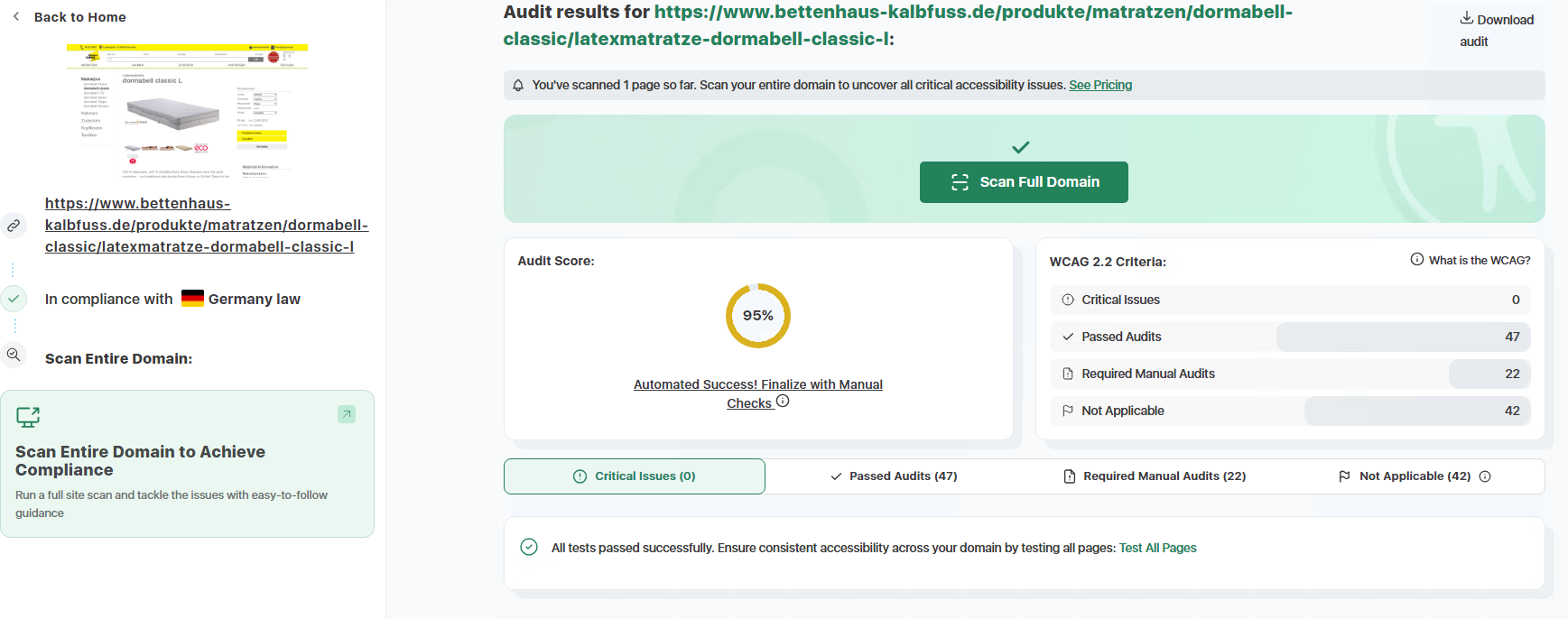Click the bell icon in the scan notice bar

coord(518,86)
